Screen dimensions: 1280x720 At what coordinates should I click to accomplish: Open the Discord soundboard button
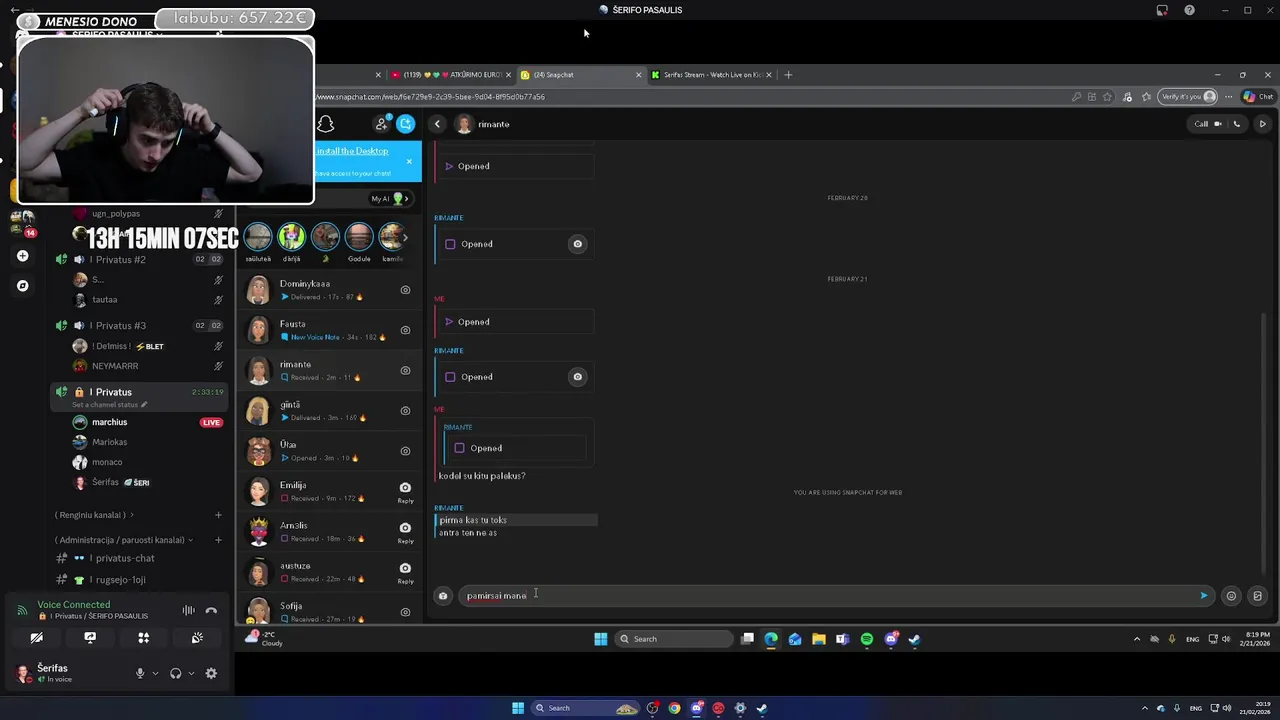(197, 638)
